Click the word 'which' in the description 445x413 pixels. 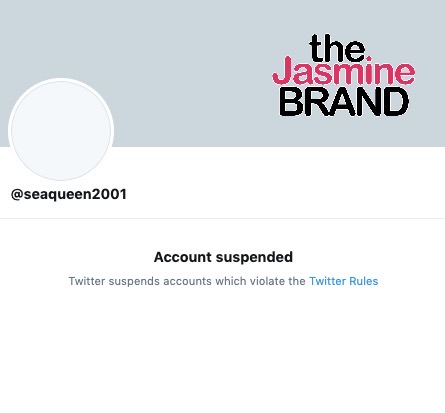pyautogui.click(x=231, y=281)
